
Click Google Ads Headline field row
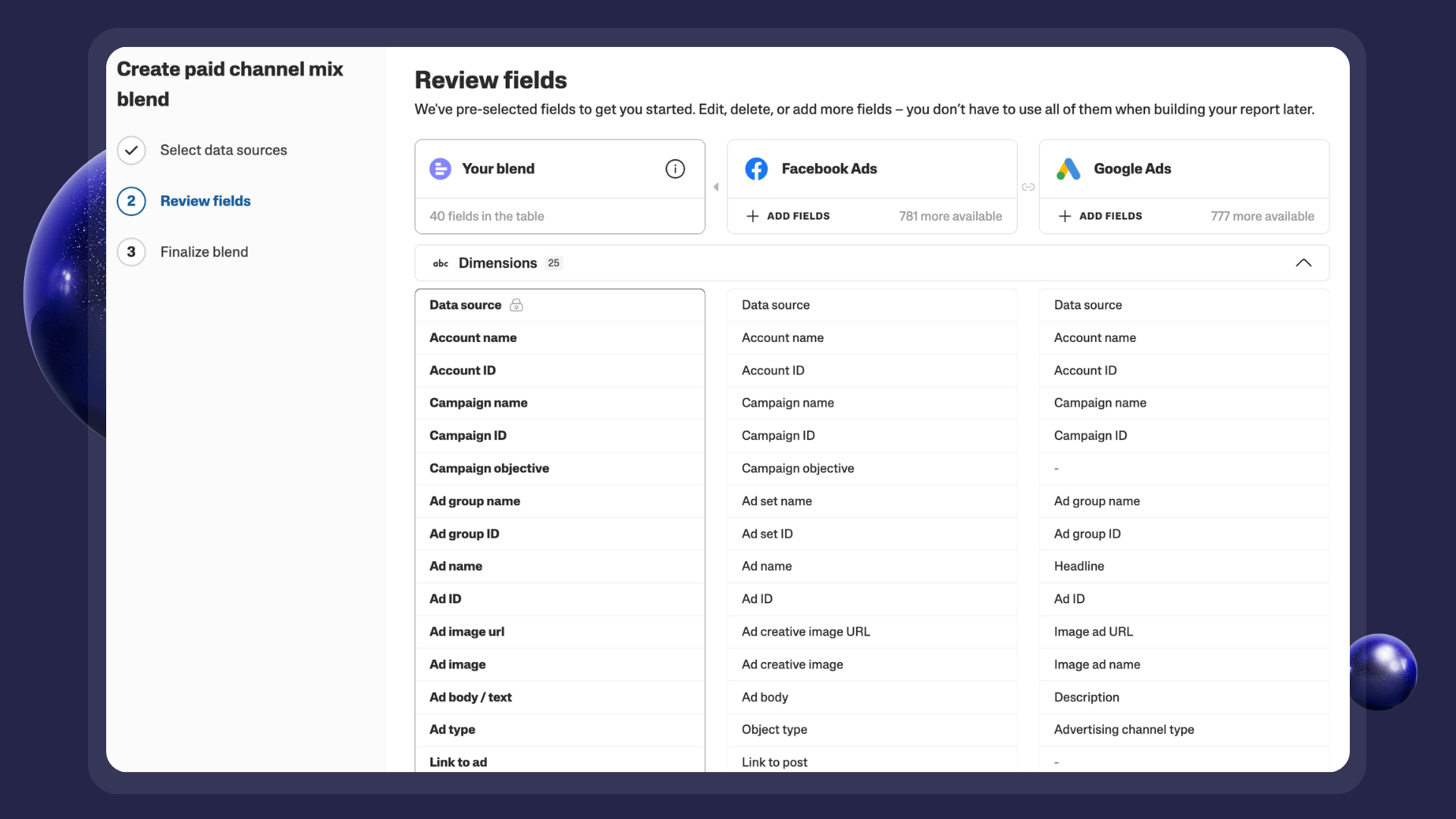point(1079,566)
